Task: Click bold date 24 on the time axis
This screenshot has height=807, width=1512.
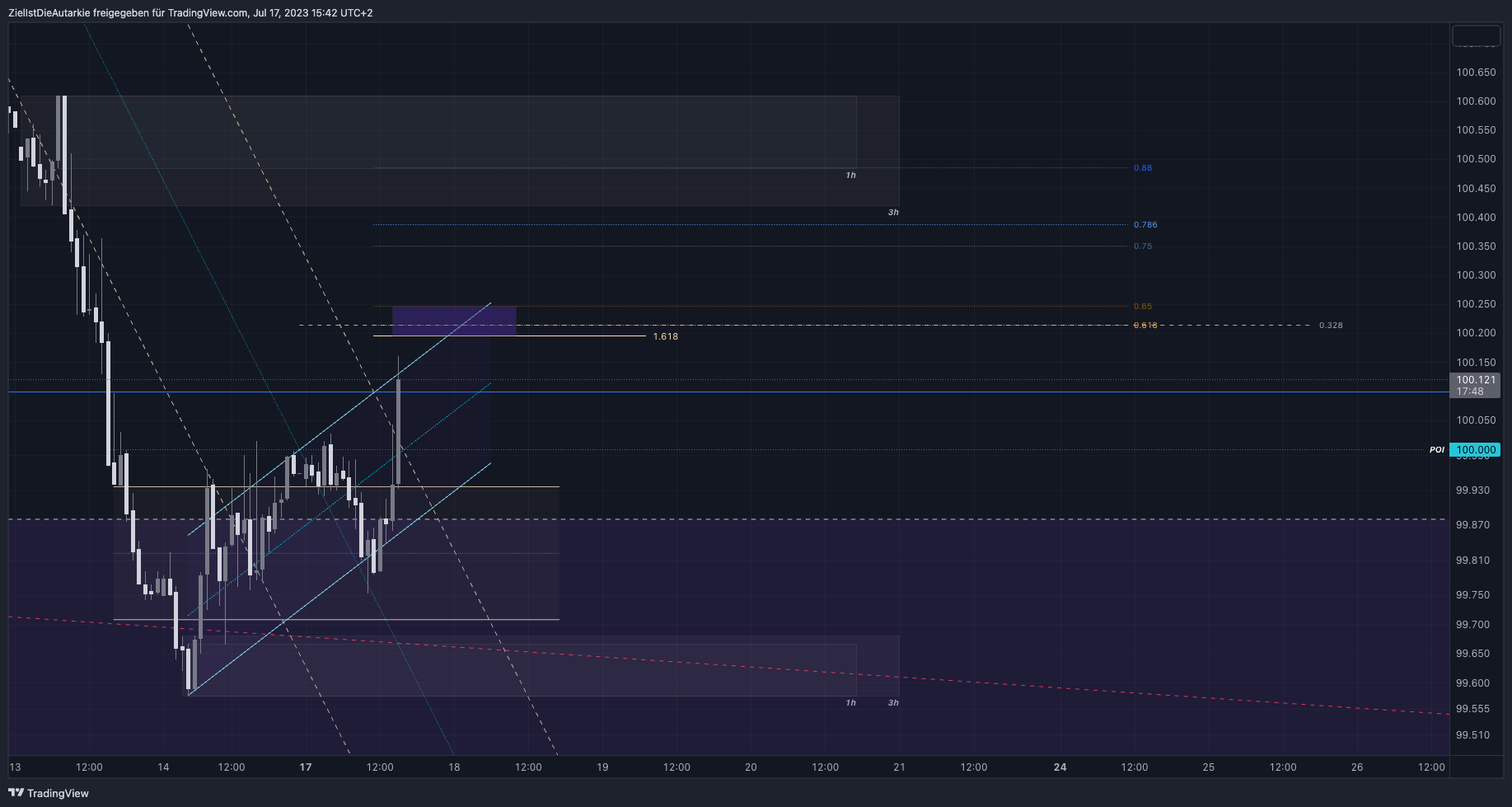Action: click(x=1060, y=767)
